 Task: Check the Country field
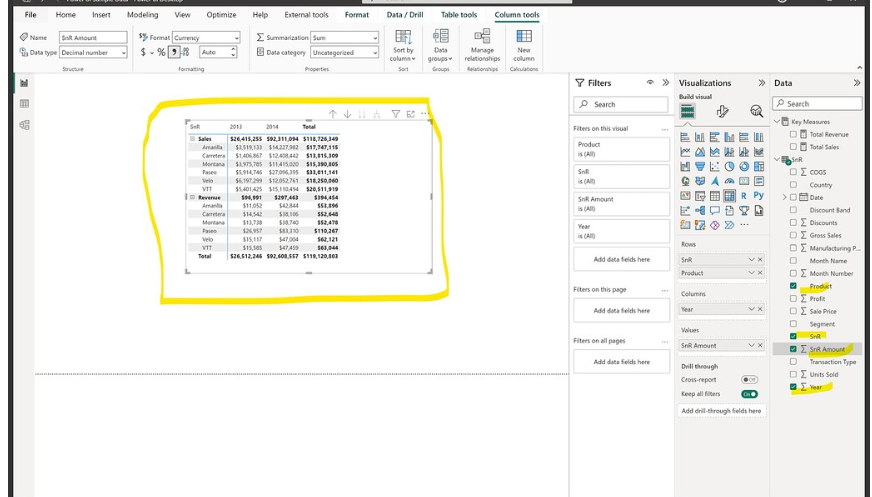tap(793, 185)
